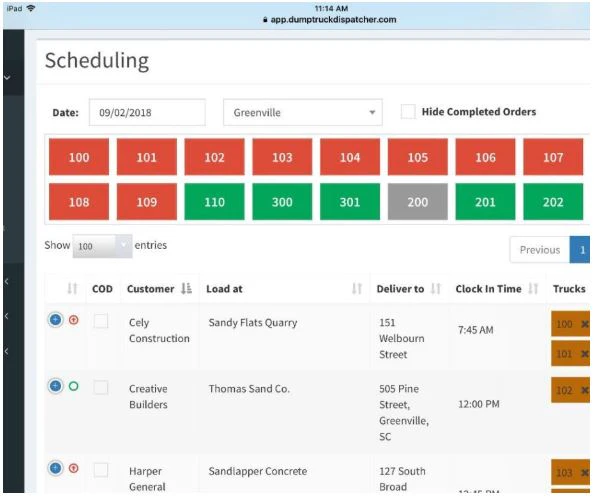Viewport: 594px width, 498px height.
Task: Click the red up-arrow icon on Cely Construction row
Action: point(73,320)
